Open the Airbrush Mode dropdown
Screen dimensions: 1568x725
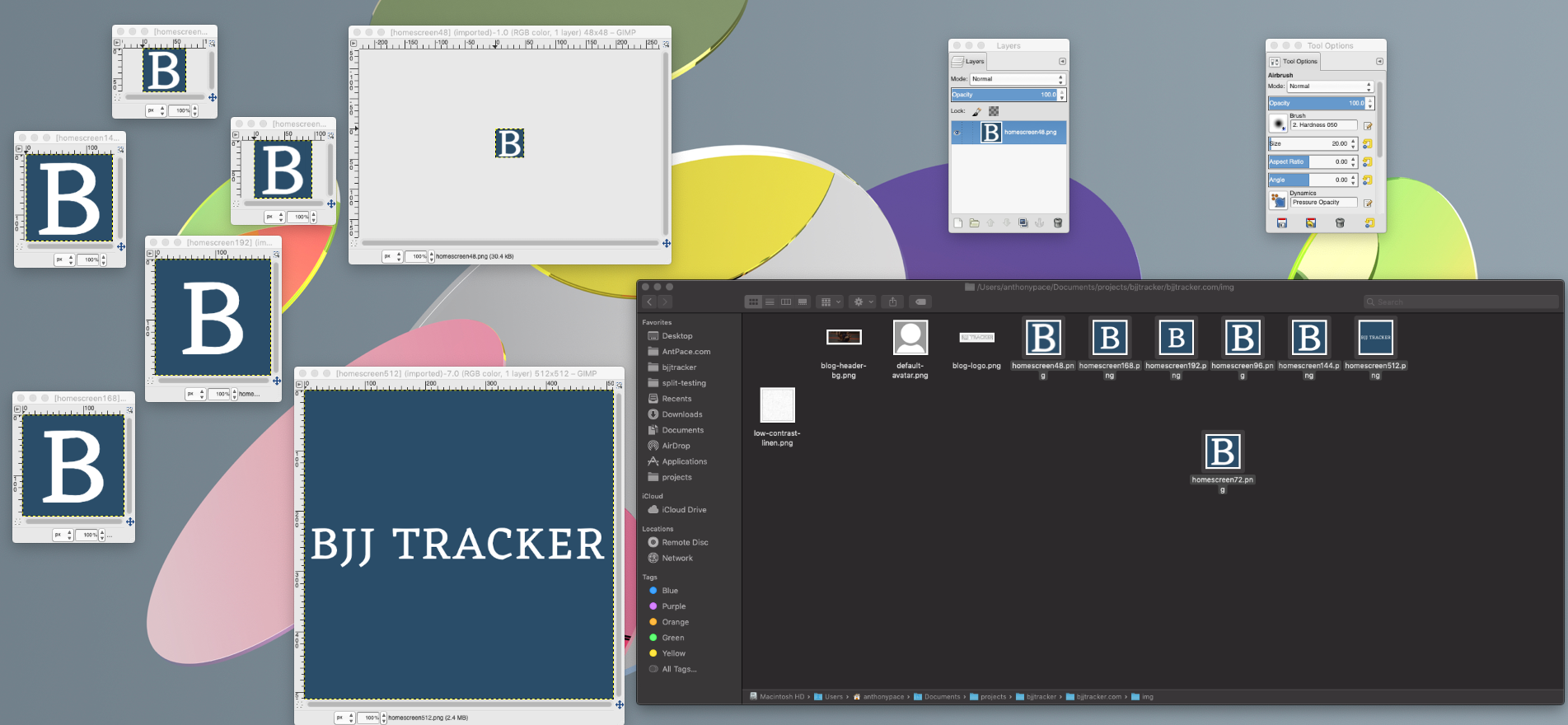[x=1330, y=87]
